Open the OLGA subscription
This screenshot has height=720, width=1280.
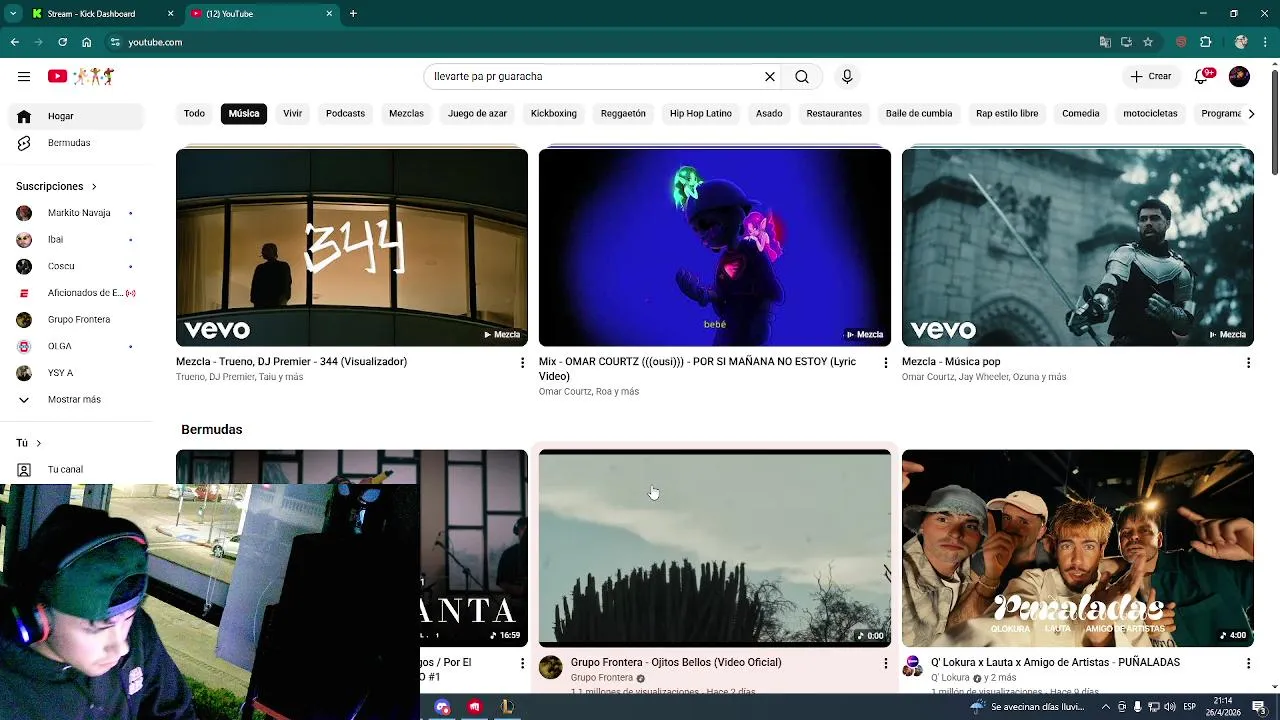[x=78, y=346]
